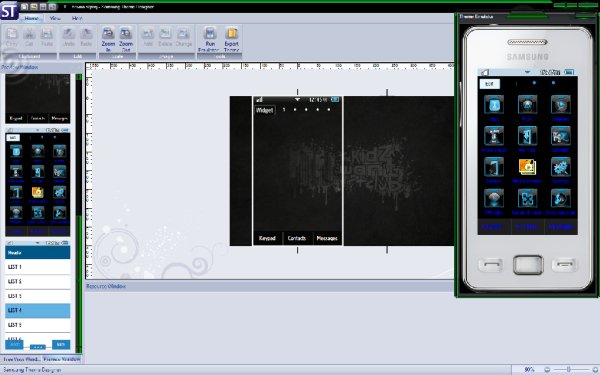Select the idle screen thumbnail in the Preview Window
This screenshot has height=375, width=600.
pos(38,98)
